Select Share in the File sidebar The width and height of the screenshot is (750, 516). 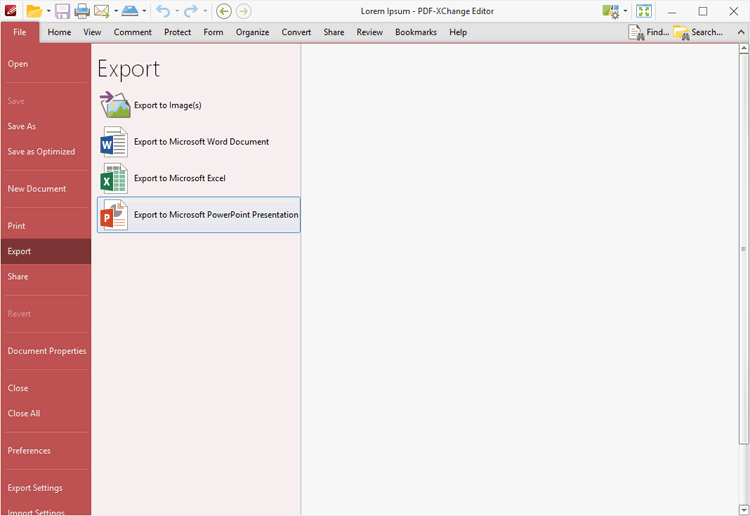[46, 276]
